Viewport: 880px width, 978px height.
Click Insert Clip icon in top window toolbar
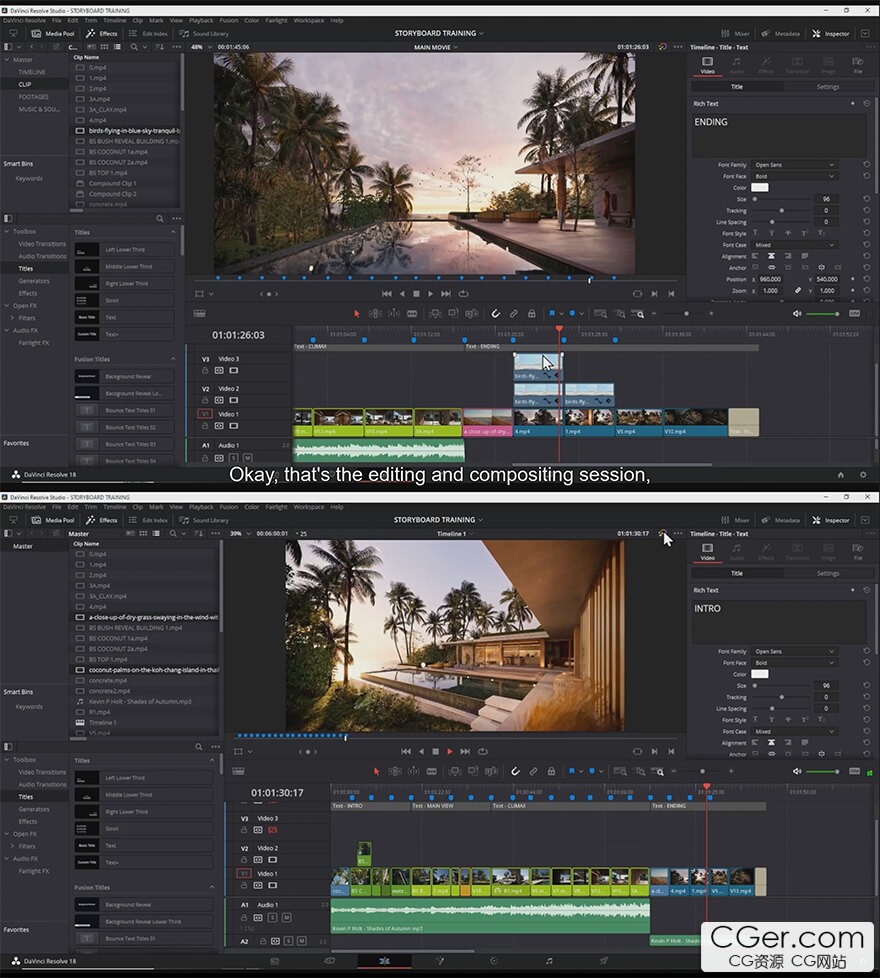pos(435,314)
